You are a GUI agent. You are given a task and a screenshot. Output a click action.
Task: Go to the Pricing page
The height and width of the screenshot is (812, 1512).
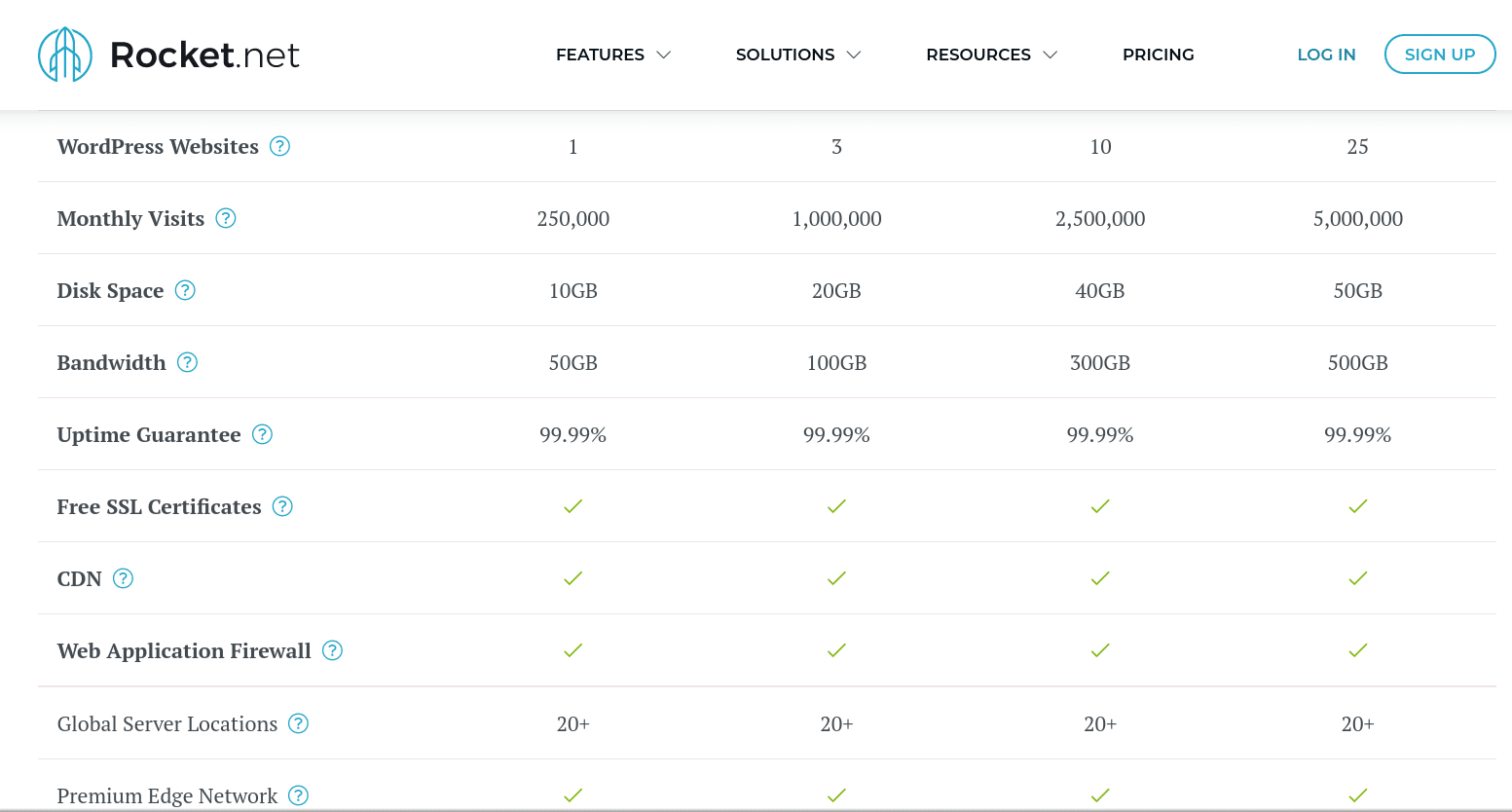[x=1158, y=55]
